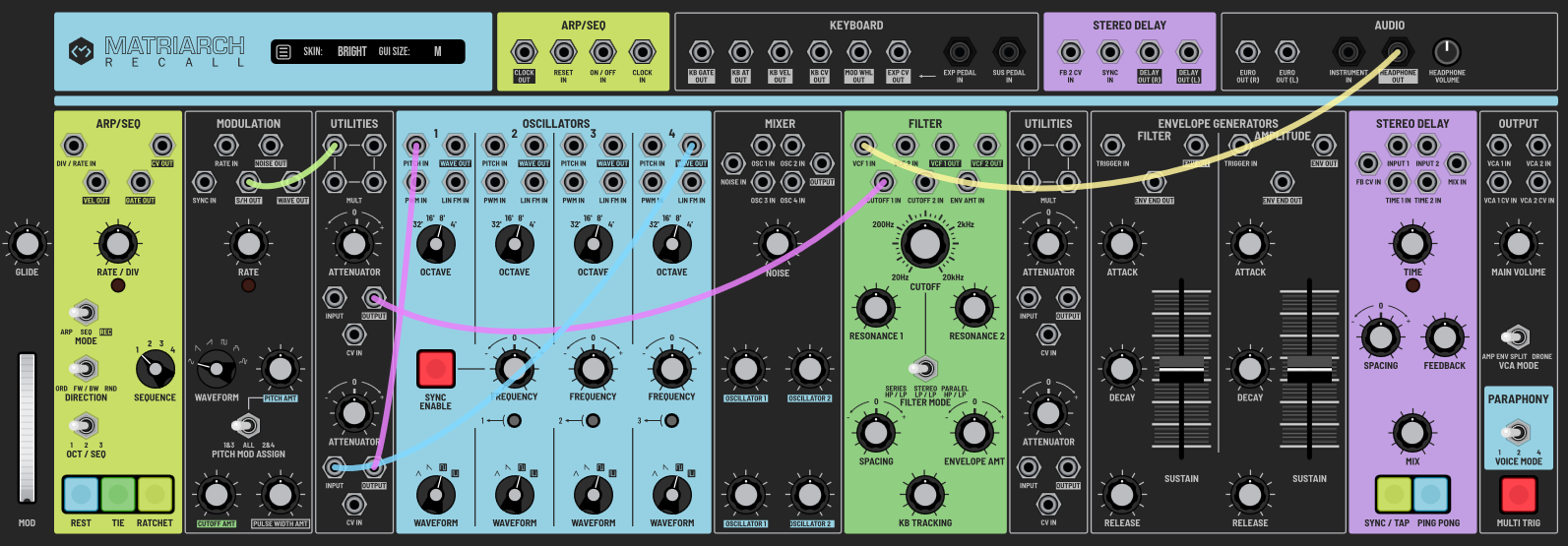The image size is (1568, 546).
Task: Click the Pitch Amt knob
Action: coord(281,370)
